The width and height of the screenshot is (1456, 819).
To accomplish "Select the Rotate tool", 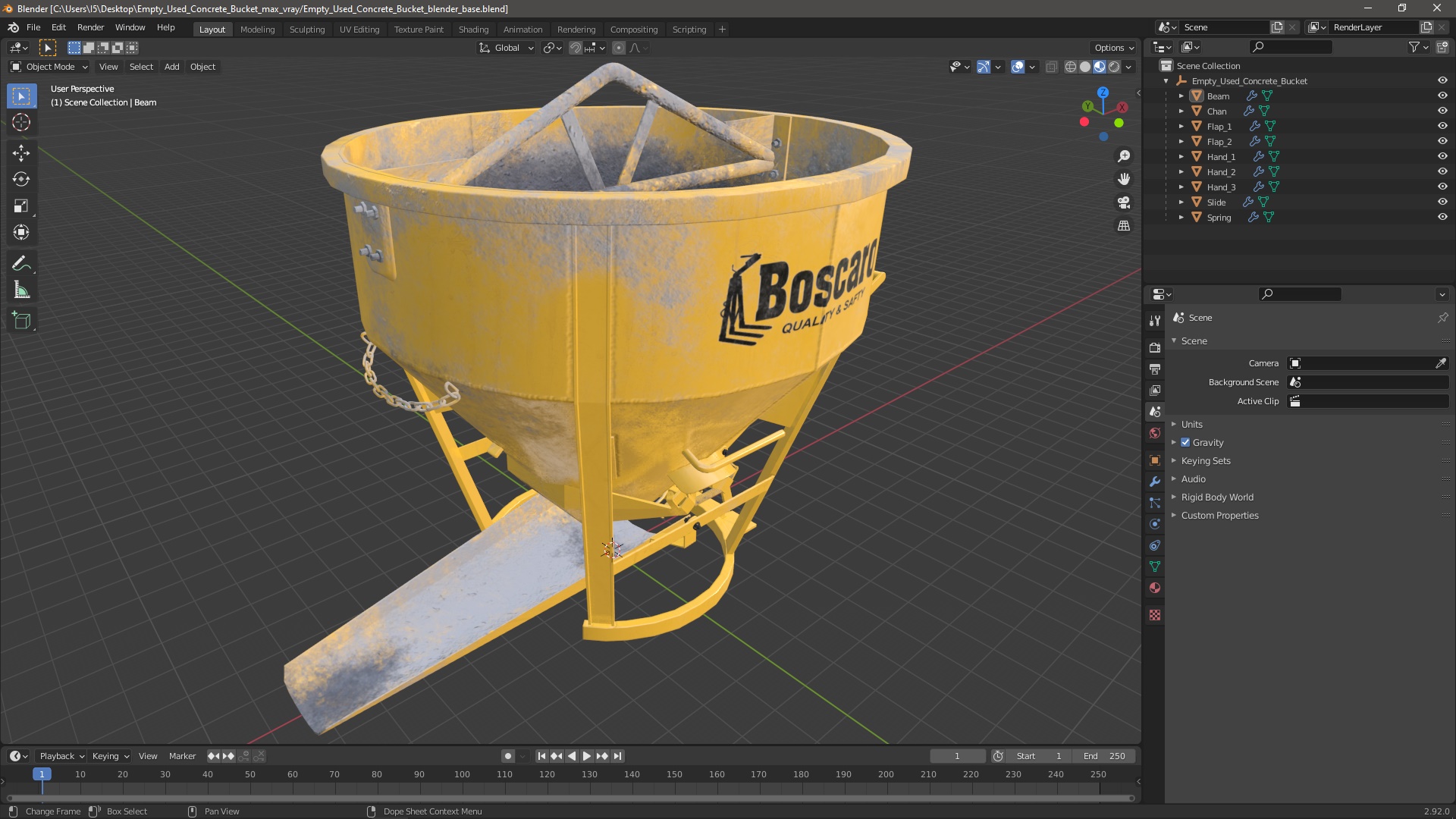I will click(x=21, y=179).
